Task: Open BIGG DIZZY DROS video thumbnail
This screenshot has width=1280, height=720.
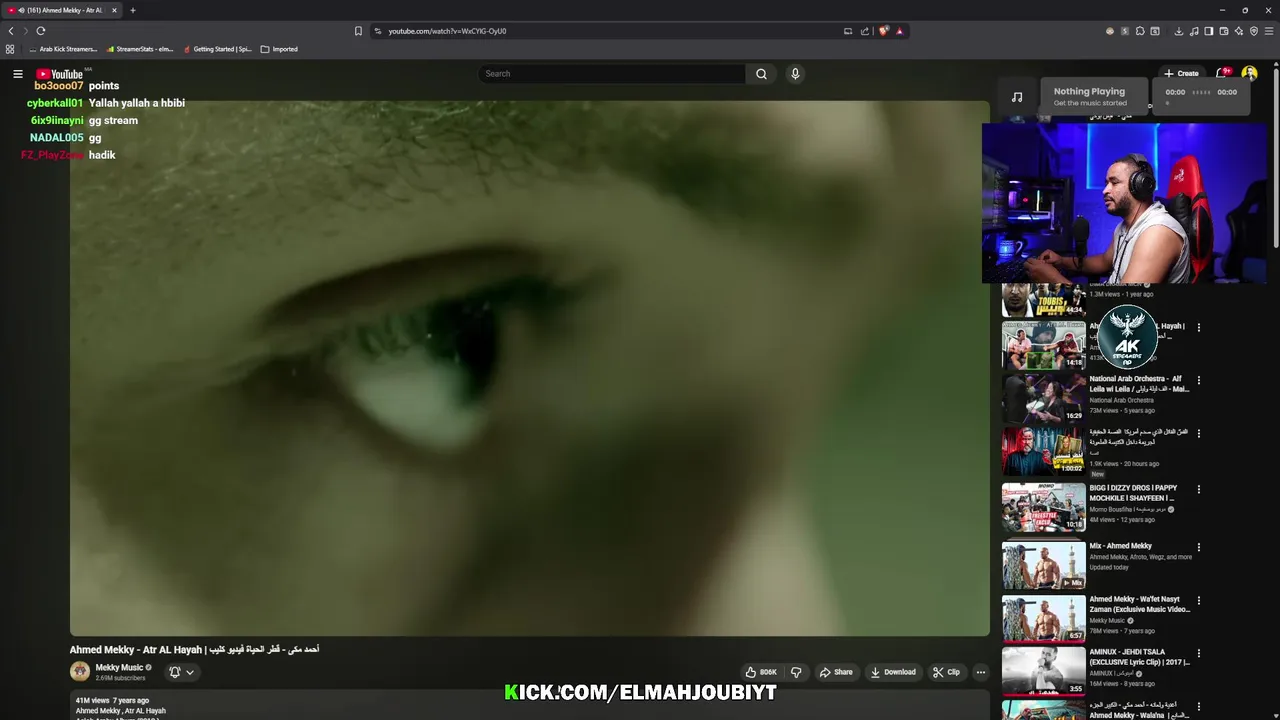Action: [1043, 507]
